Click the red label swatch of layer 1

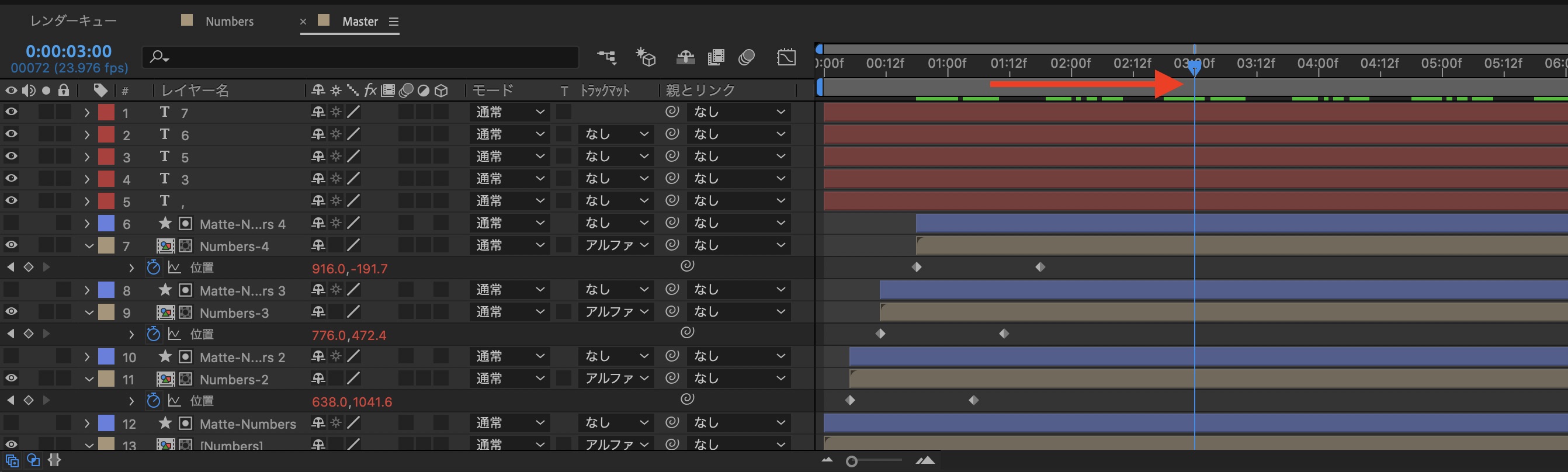pyautogui.click(x=106, y=112)
